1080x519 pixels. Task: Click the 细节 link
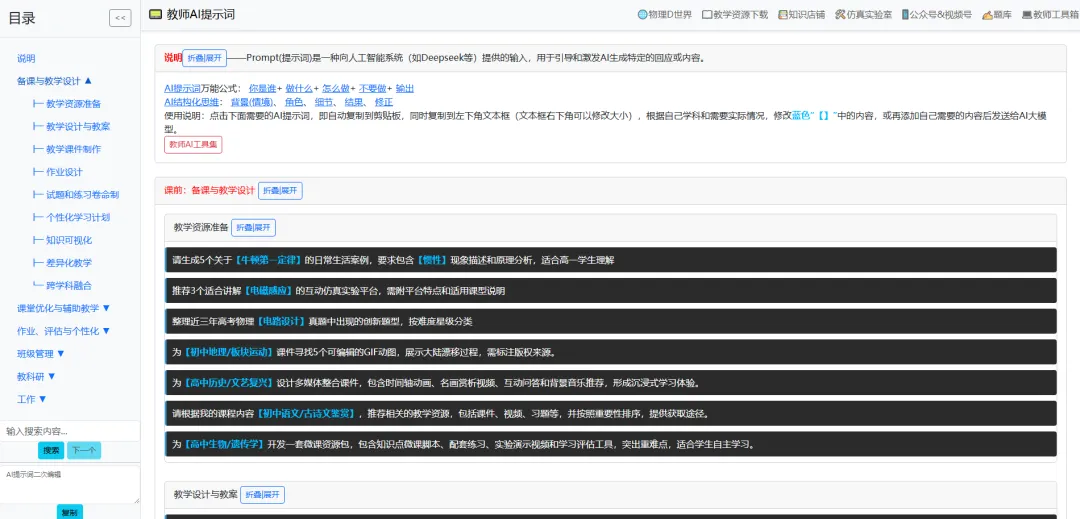[324, 102]
